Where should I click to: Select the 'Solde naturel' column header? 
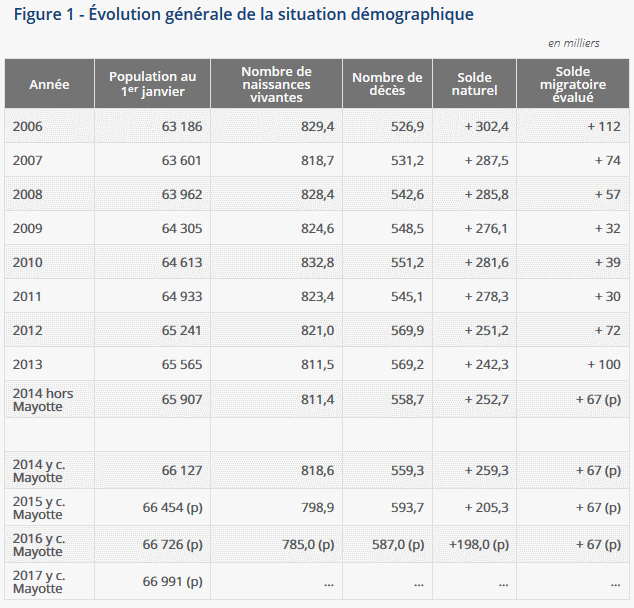(x=474, y=84)
